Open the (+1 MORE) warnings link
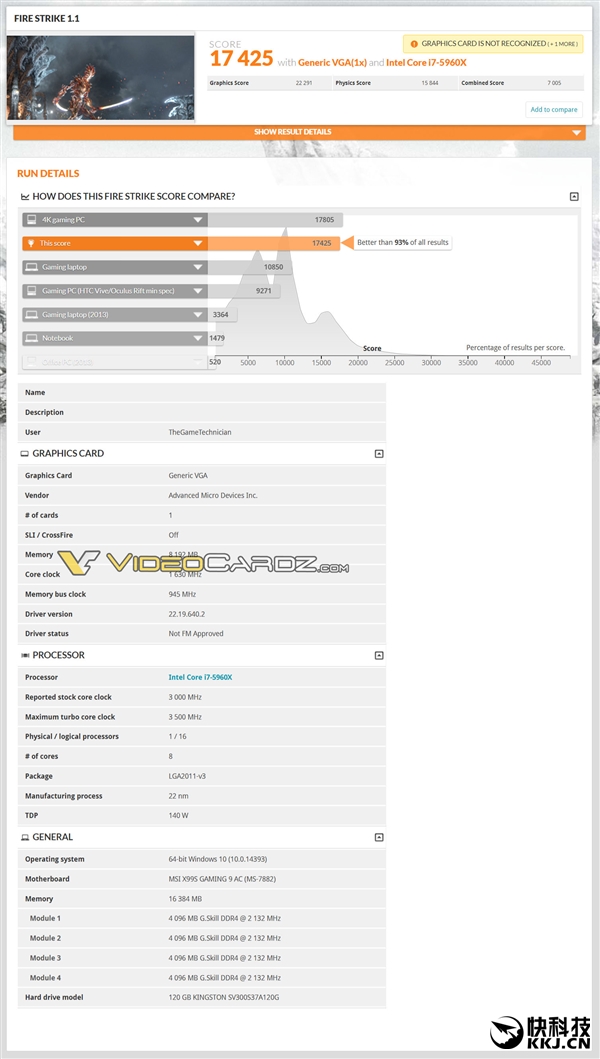This screenshot has width=600, height=1059. pyautogui.click(x=563, y=44)
